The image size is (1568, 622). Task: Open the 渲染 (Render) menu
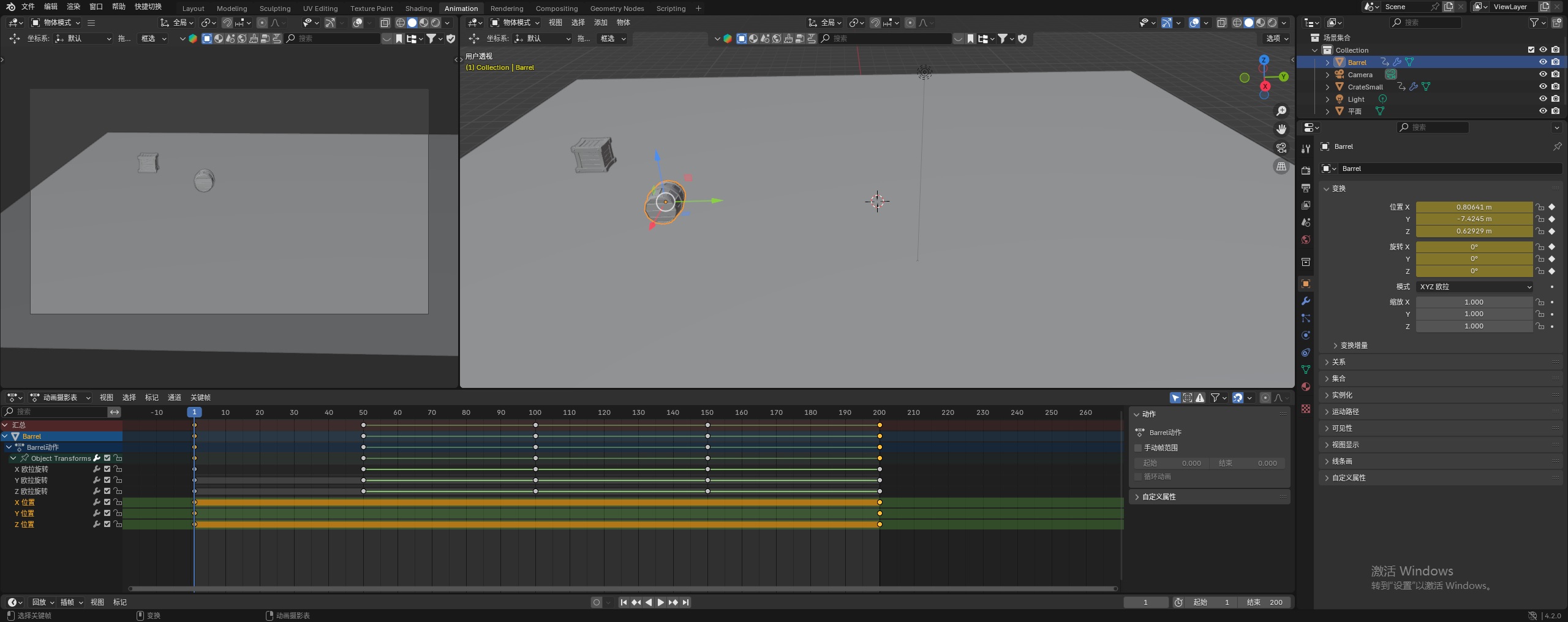click(x=73, y=7)
